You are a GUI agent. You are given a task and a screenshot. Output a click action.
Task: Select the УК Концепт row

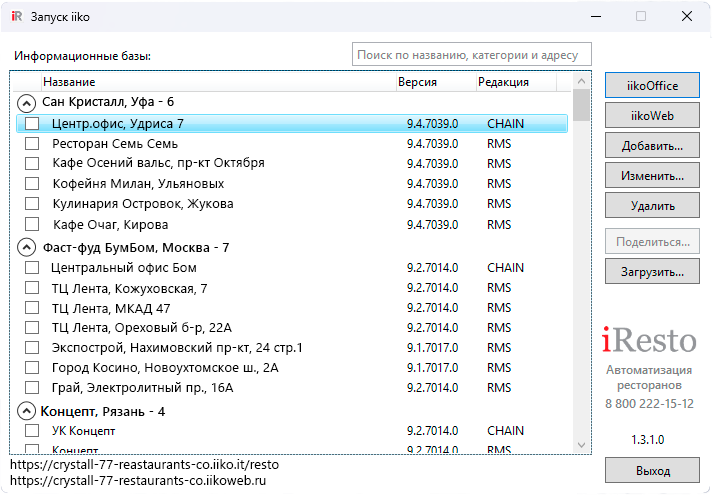(292, 430)
